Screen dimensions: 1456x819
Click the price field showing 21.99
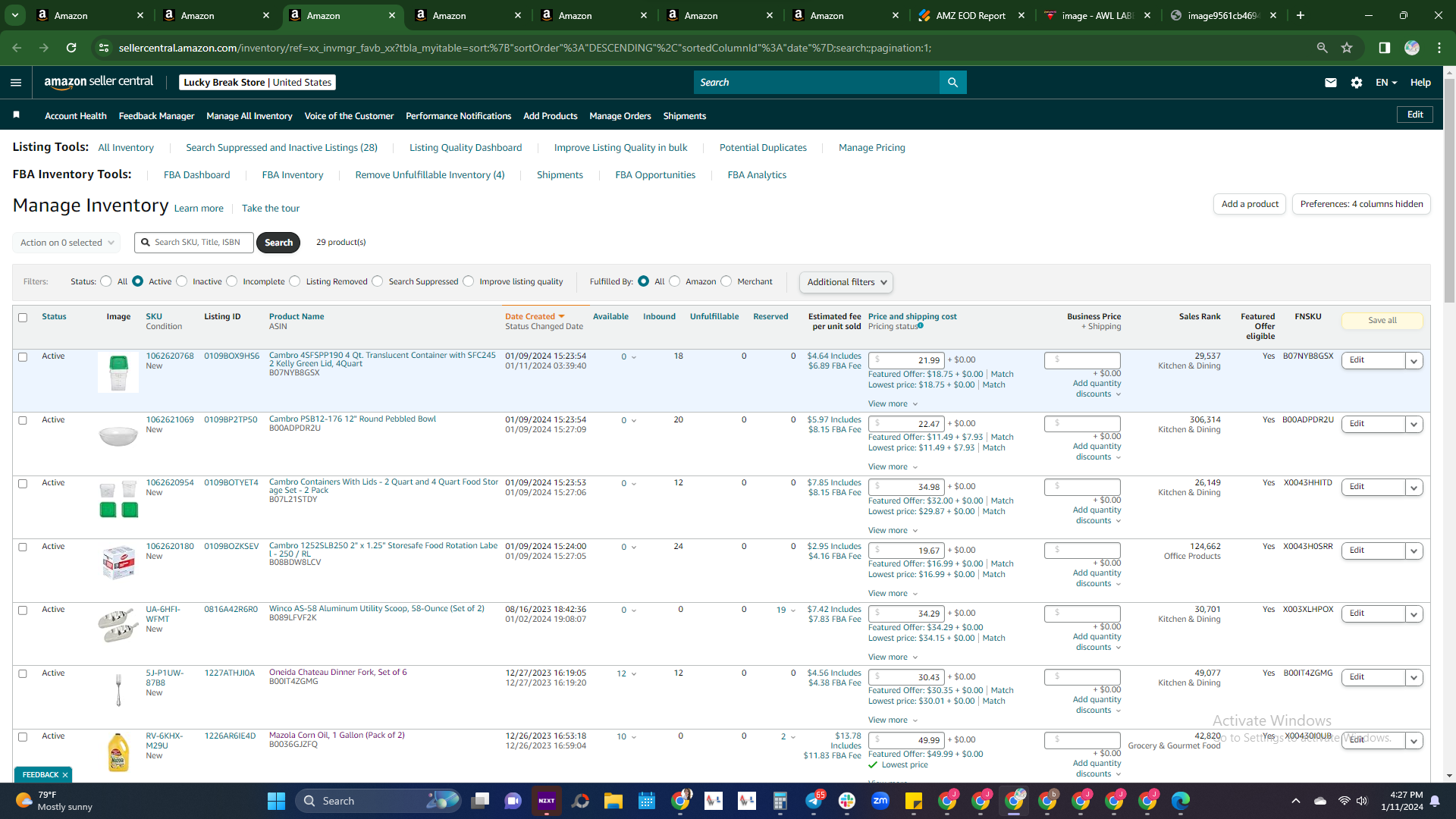[x=906, y=360]
